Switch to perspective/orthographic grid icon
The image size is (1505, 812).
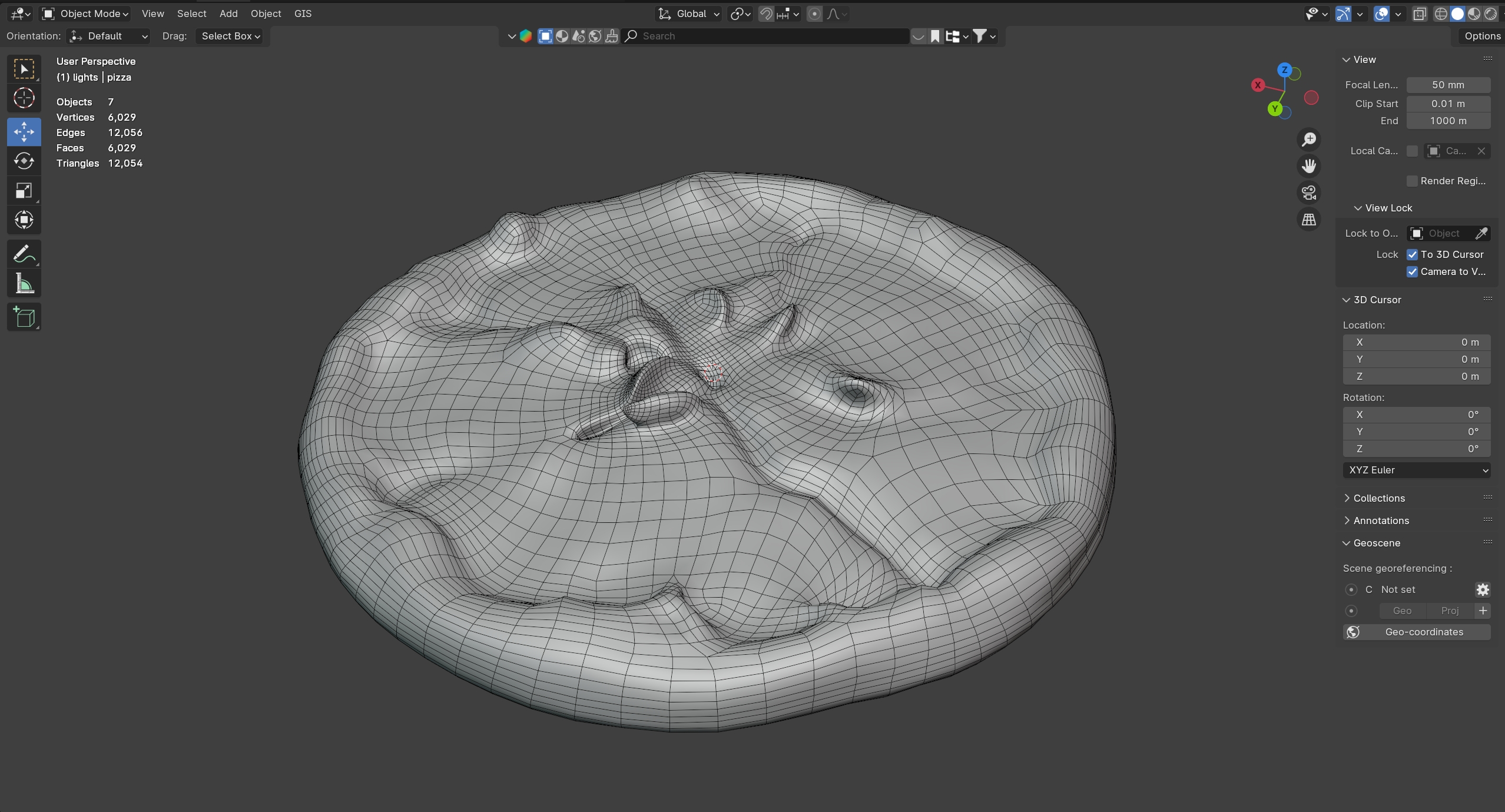1308,220
